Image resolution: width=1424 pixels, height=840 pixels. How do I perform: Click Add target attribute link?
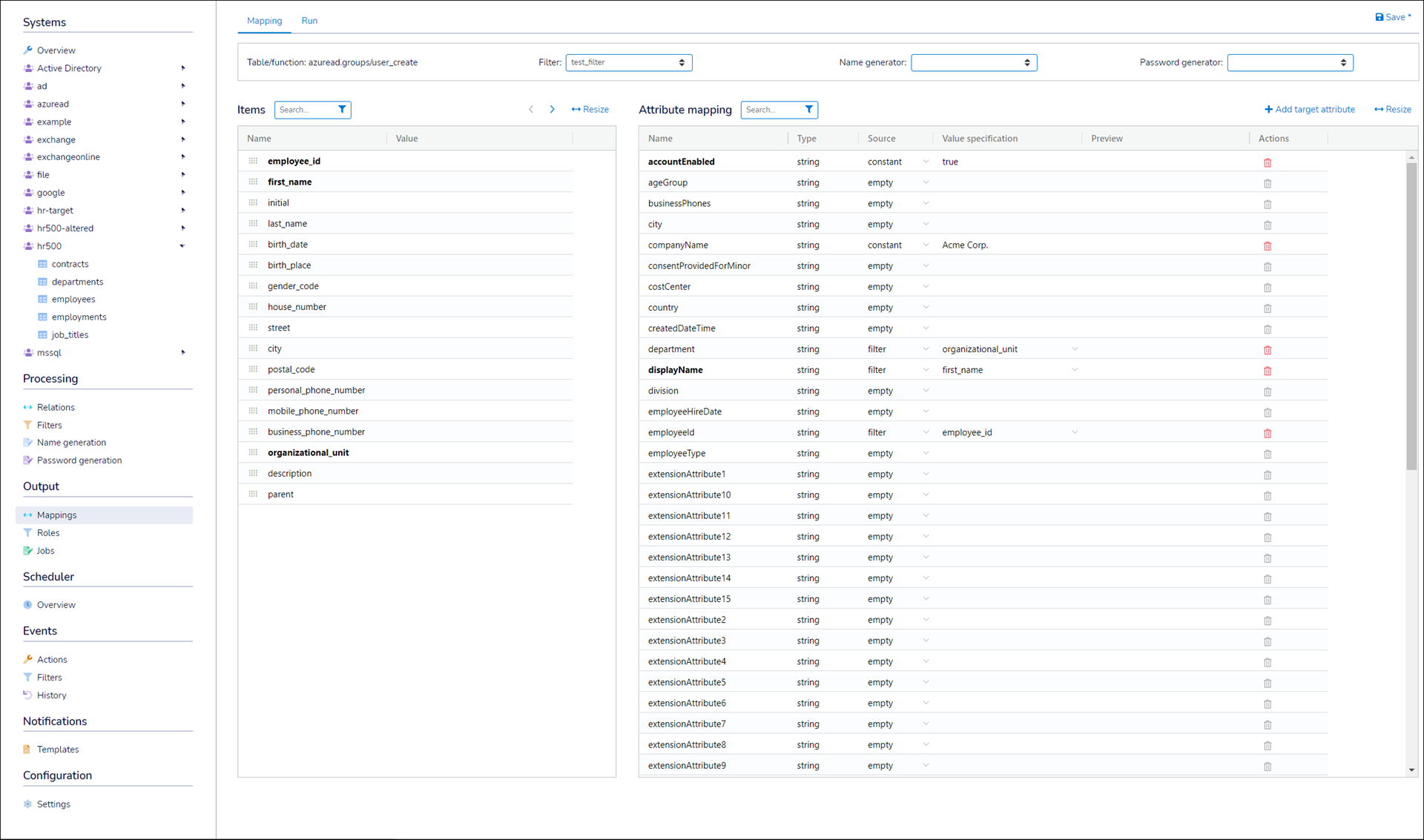coord(1309,110)
